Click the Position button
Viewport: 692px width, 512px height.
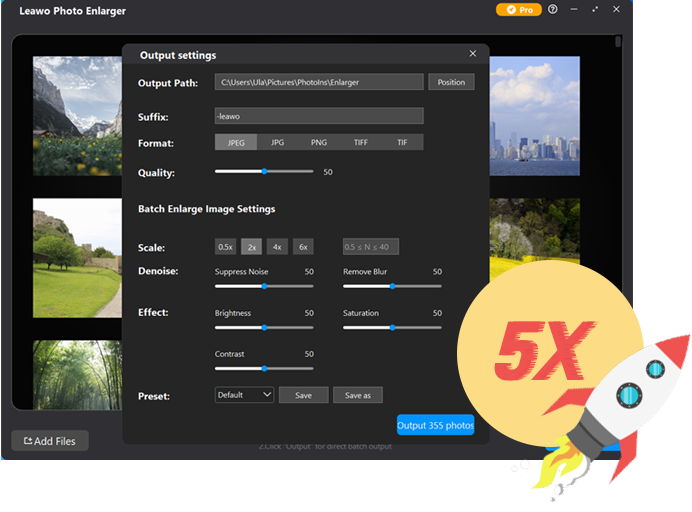(451, 82)
